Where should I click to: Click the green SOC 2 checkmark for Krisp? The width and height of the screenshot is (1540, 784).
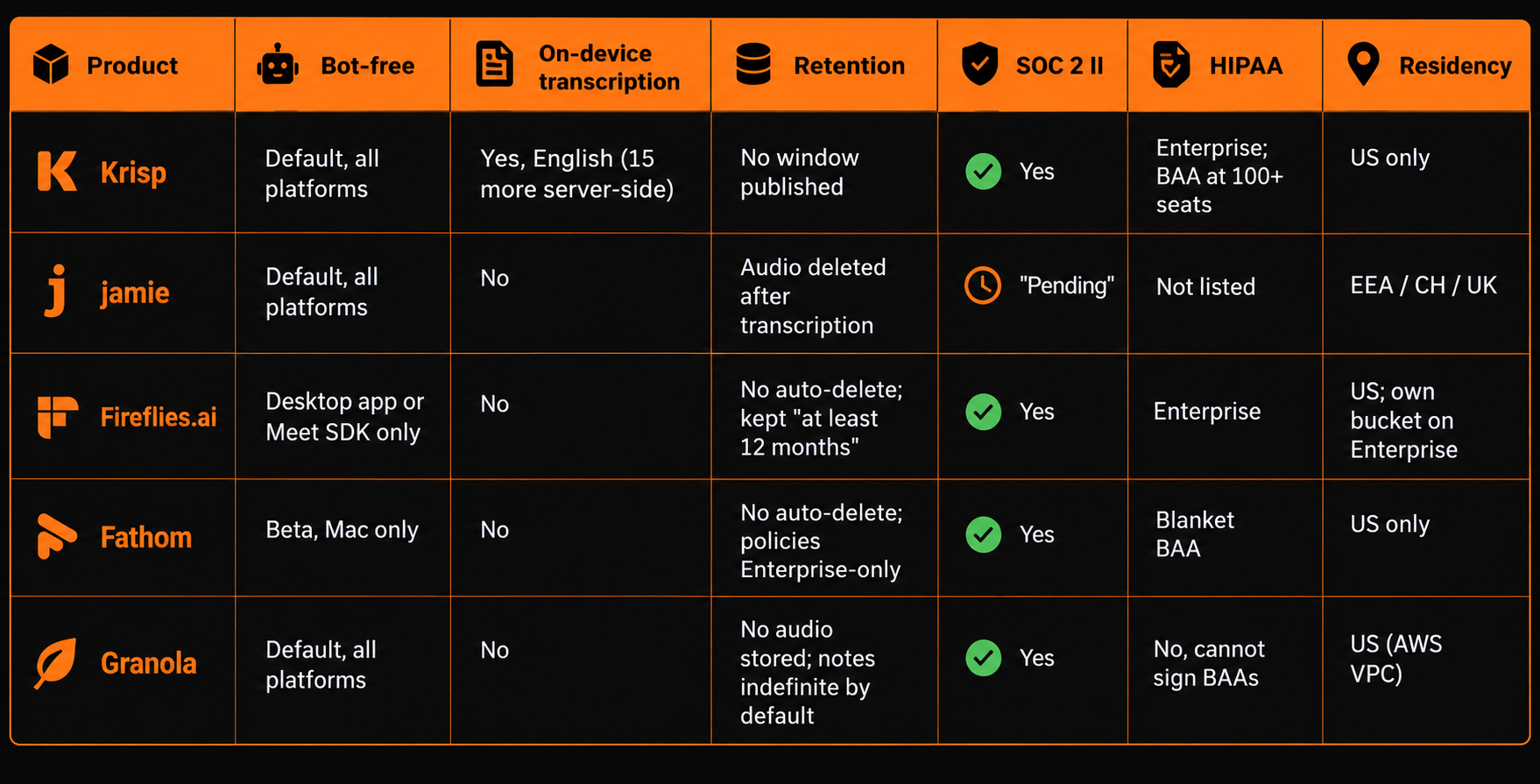(x=984, y=172)
